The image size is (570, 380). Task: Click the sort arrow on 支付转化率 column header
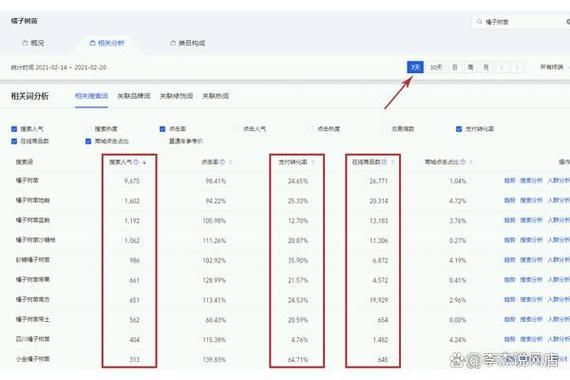[313, 162]
